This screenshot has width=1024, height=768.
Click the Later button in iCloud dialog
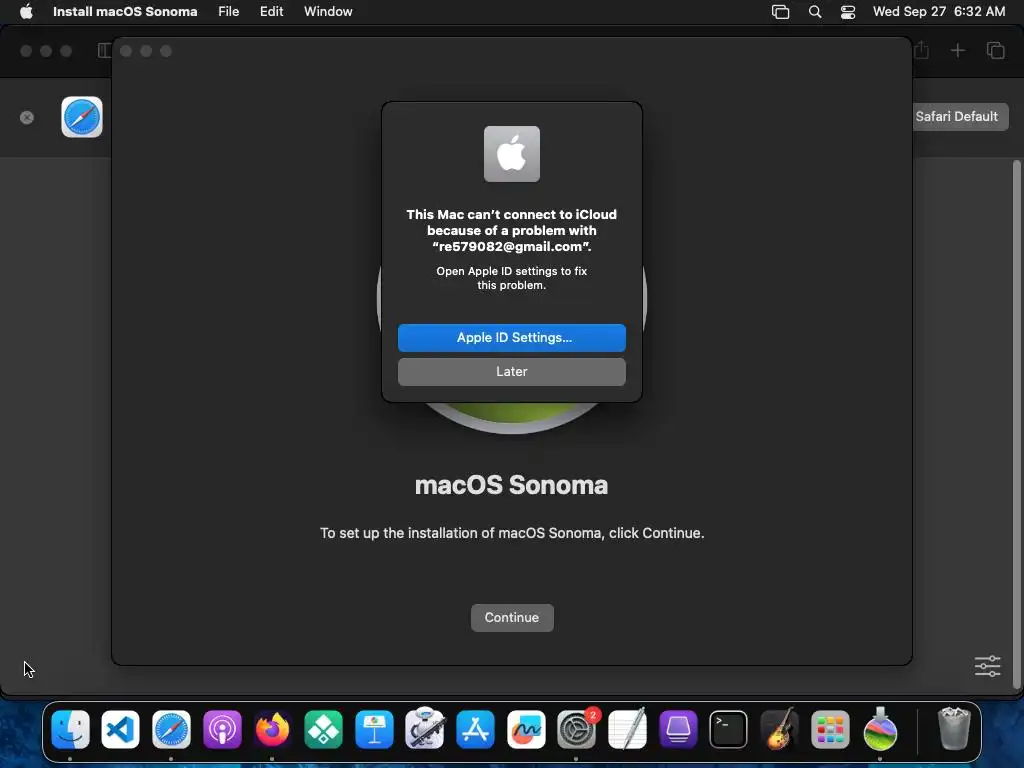pos(512,372)
